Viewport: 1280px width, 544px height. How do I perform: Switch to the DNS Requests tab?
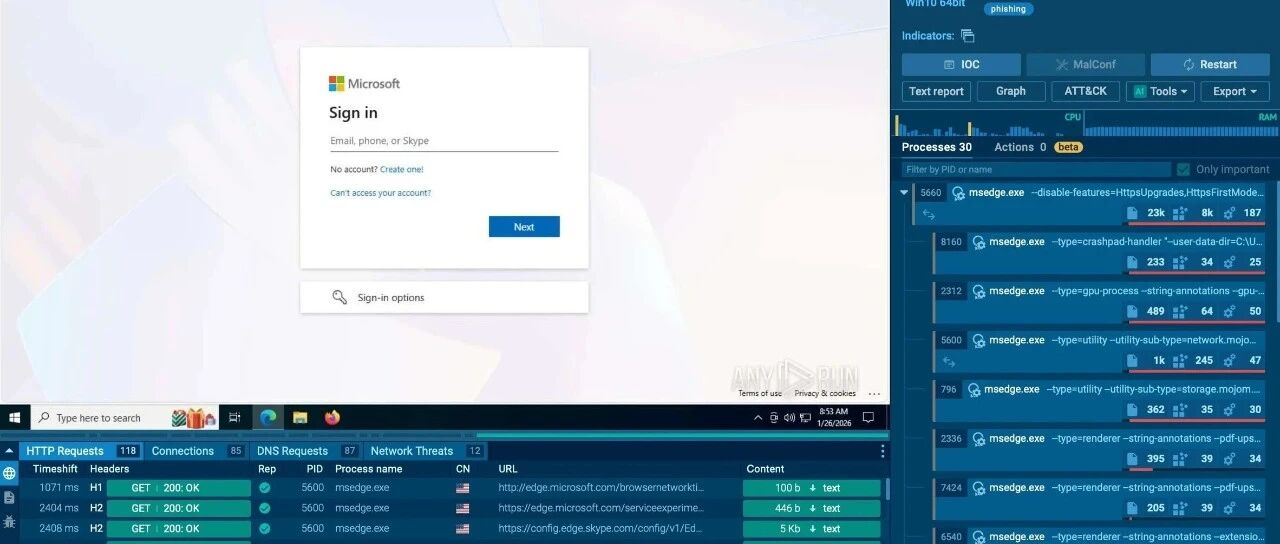306,451
